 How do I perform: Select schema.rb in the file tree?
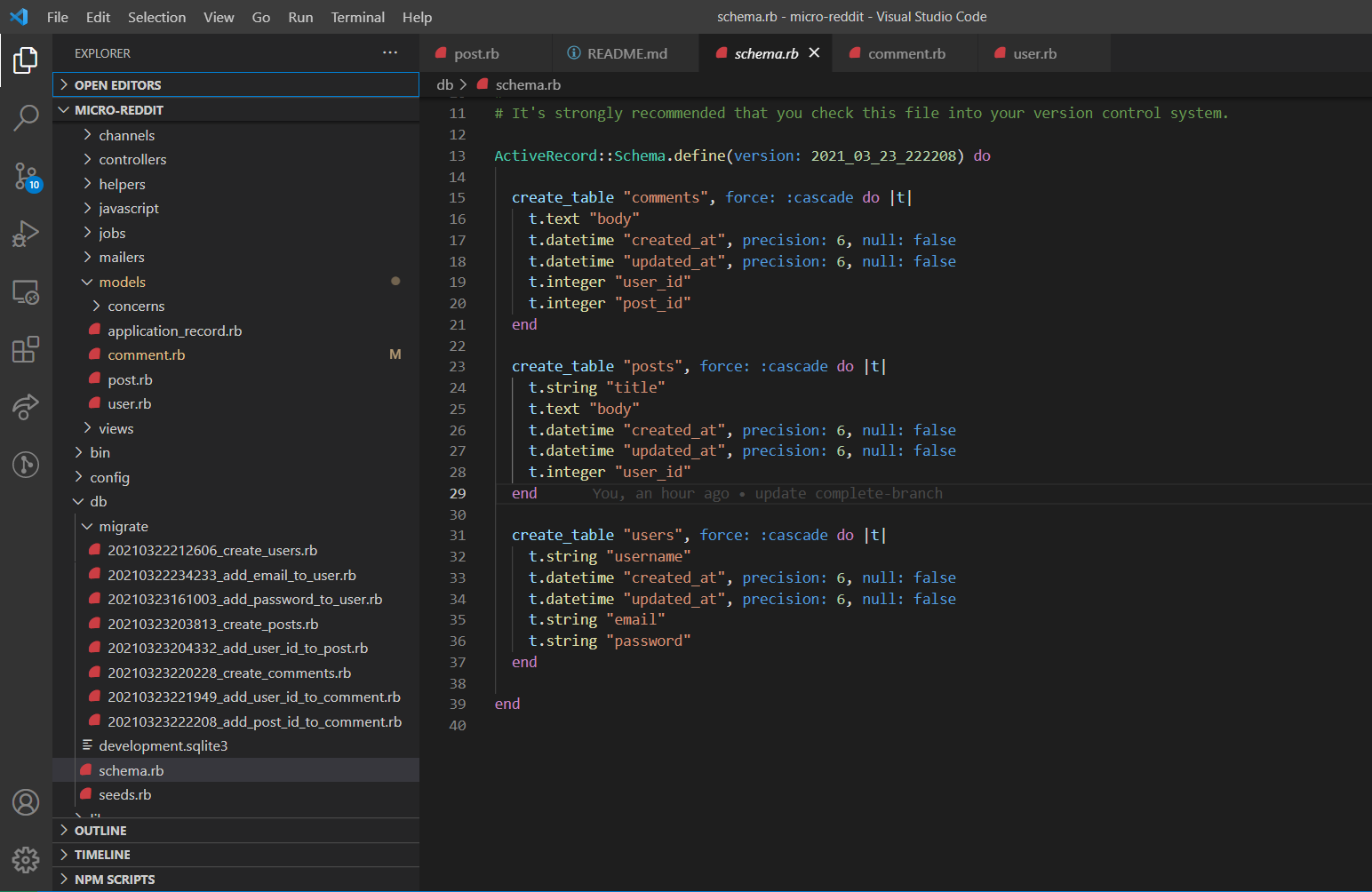tap(235, 770)
